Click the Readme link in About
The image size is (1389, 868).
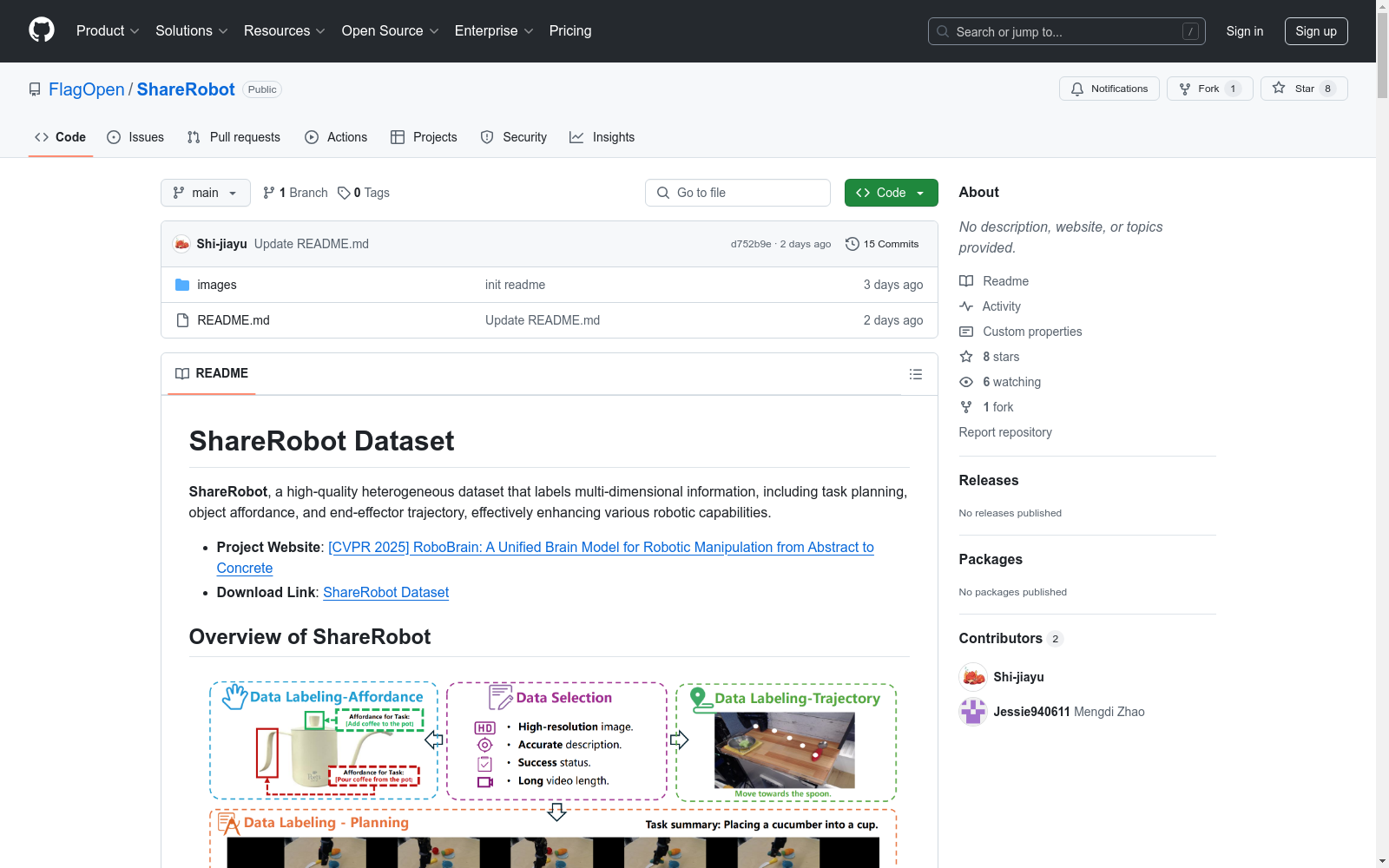(994, 281)
